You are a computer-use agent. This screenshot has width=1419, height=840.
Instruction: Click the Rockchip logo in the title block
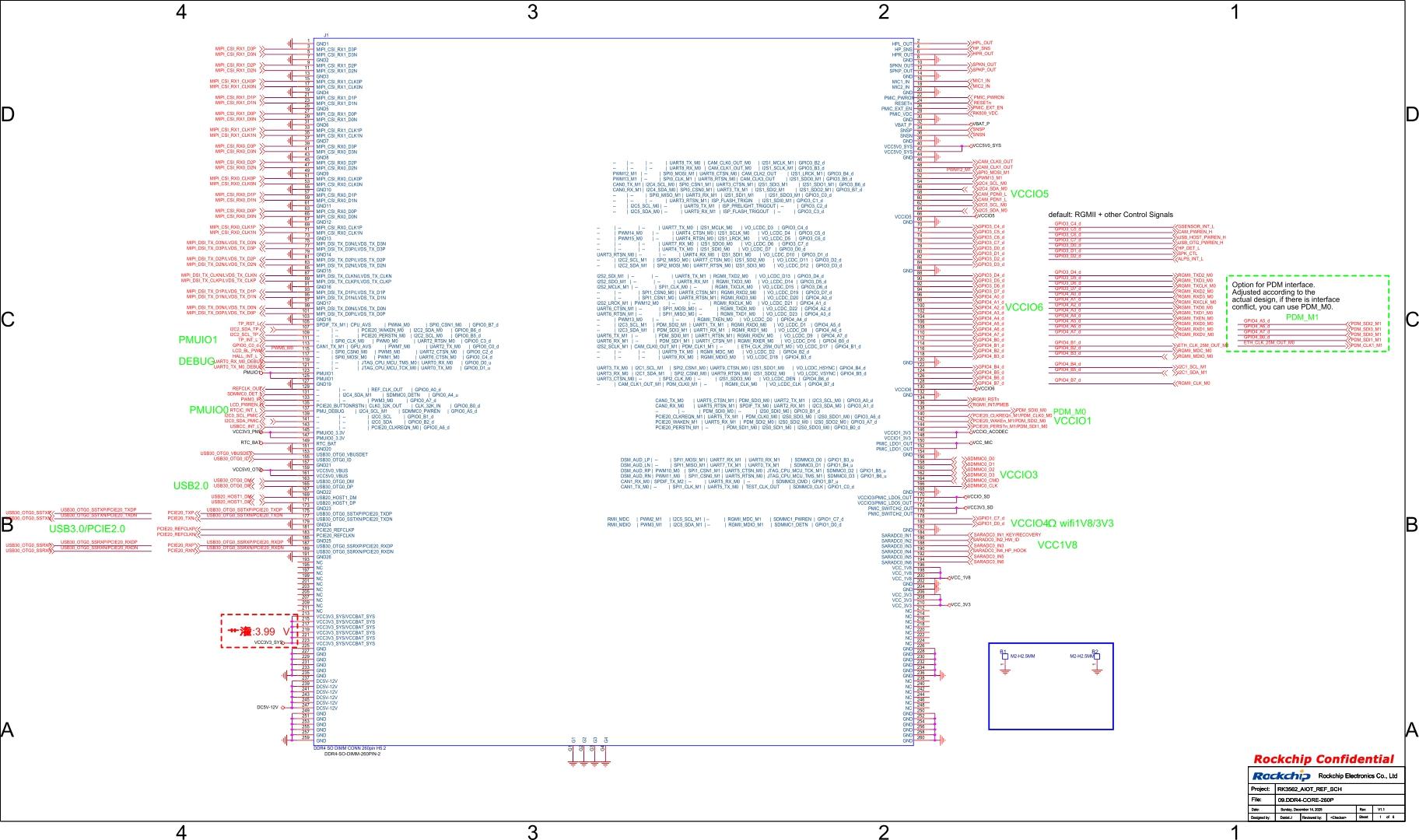pyautogui.click(x=1281, y=776)
